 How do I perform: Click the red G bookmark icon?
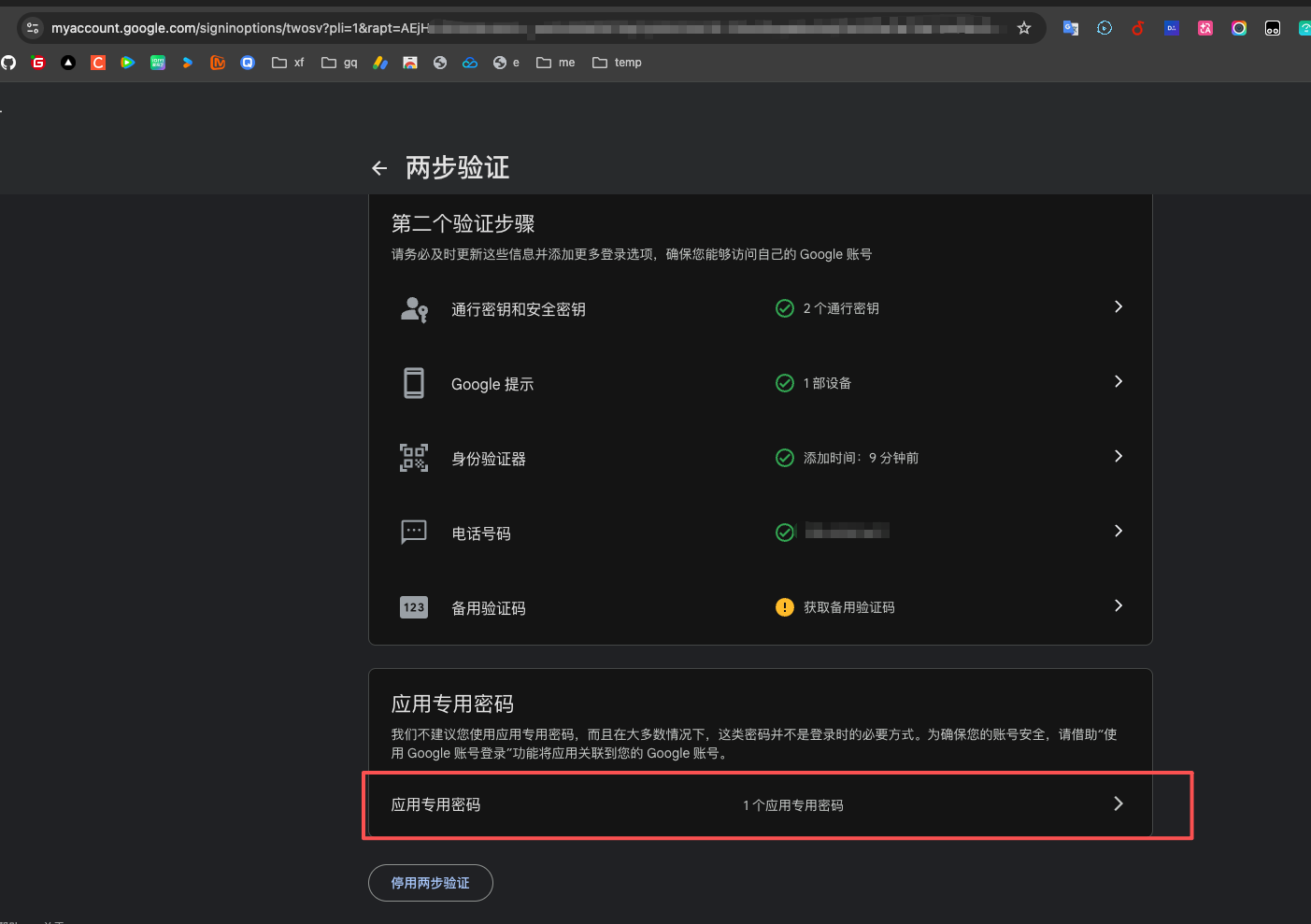[x=38, y=63]
